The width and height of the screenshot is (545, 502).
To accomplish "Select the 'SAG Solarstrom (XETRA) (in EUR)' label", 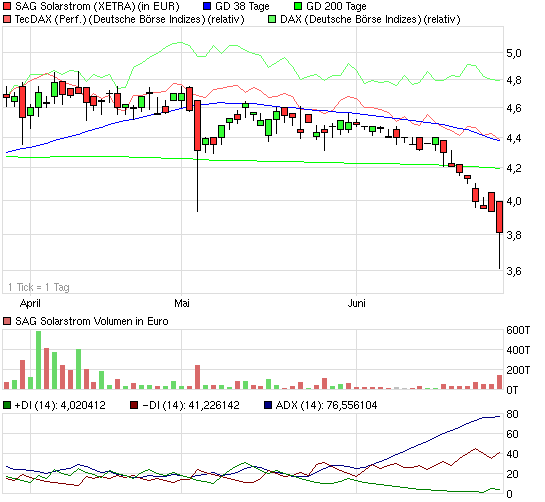I will (97, 7).
